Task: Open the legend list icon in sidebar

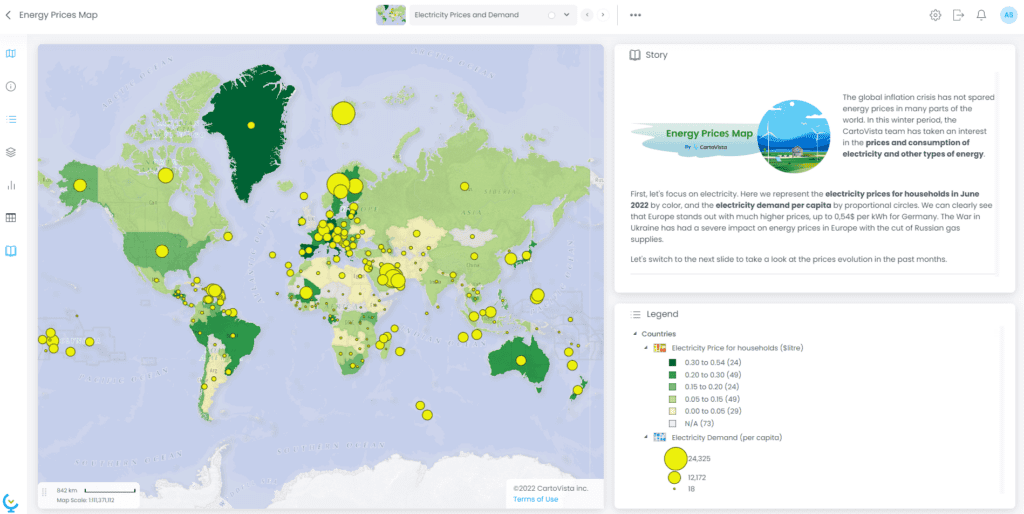Action: (10, 120)
